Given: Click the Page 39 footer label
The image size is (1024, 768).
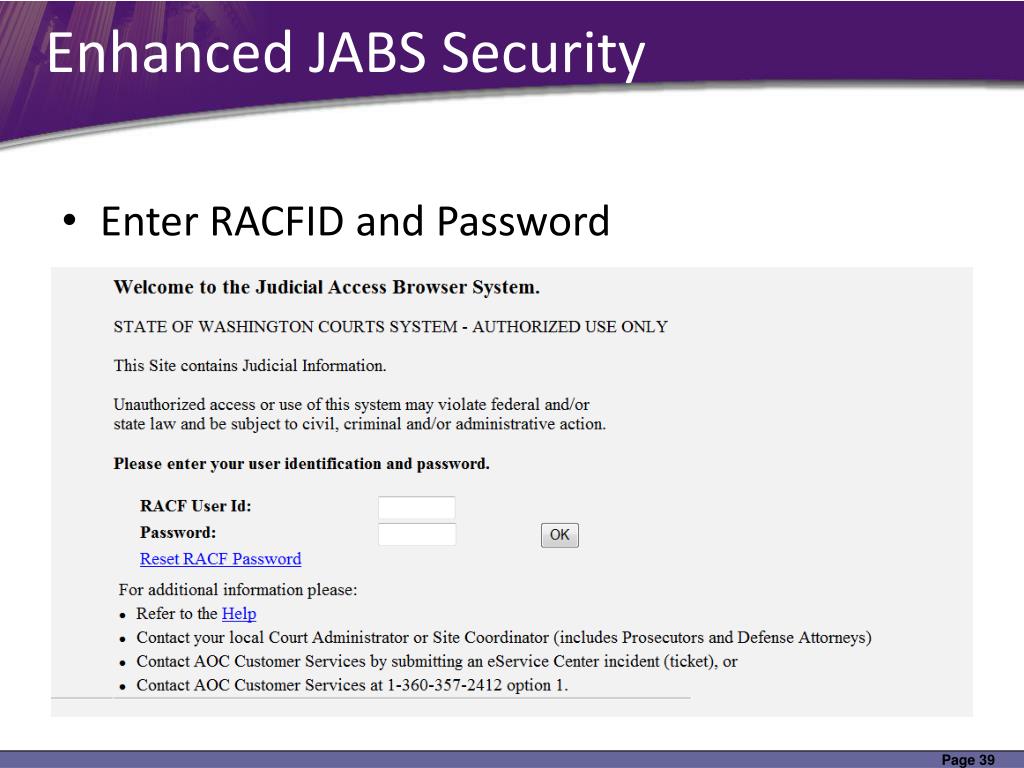Looking at the screenshot, I should click(x=968, y=760).
